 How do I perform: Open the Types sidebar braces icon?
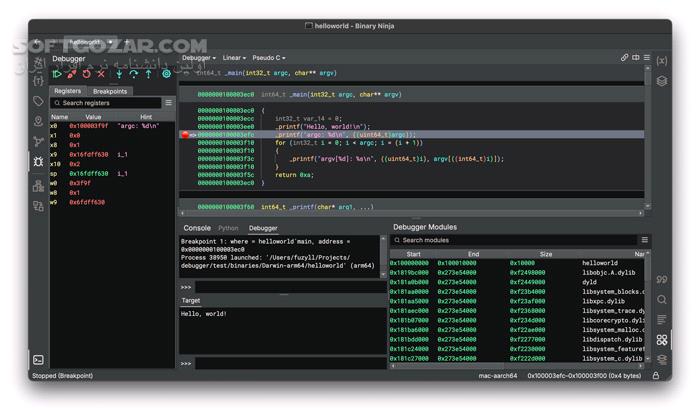[38, 81]
